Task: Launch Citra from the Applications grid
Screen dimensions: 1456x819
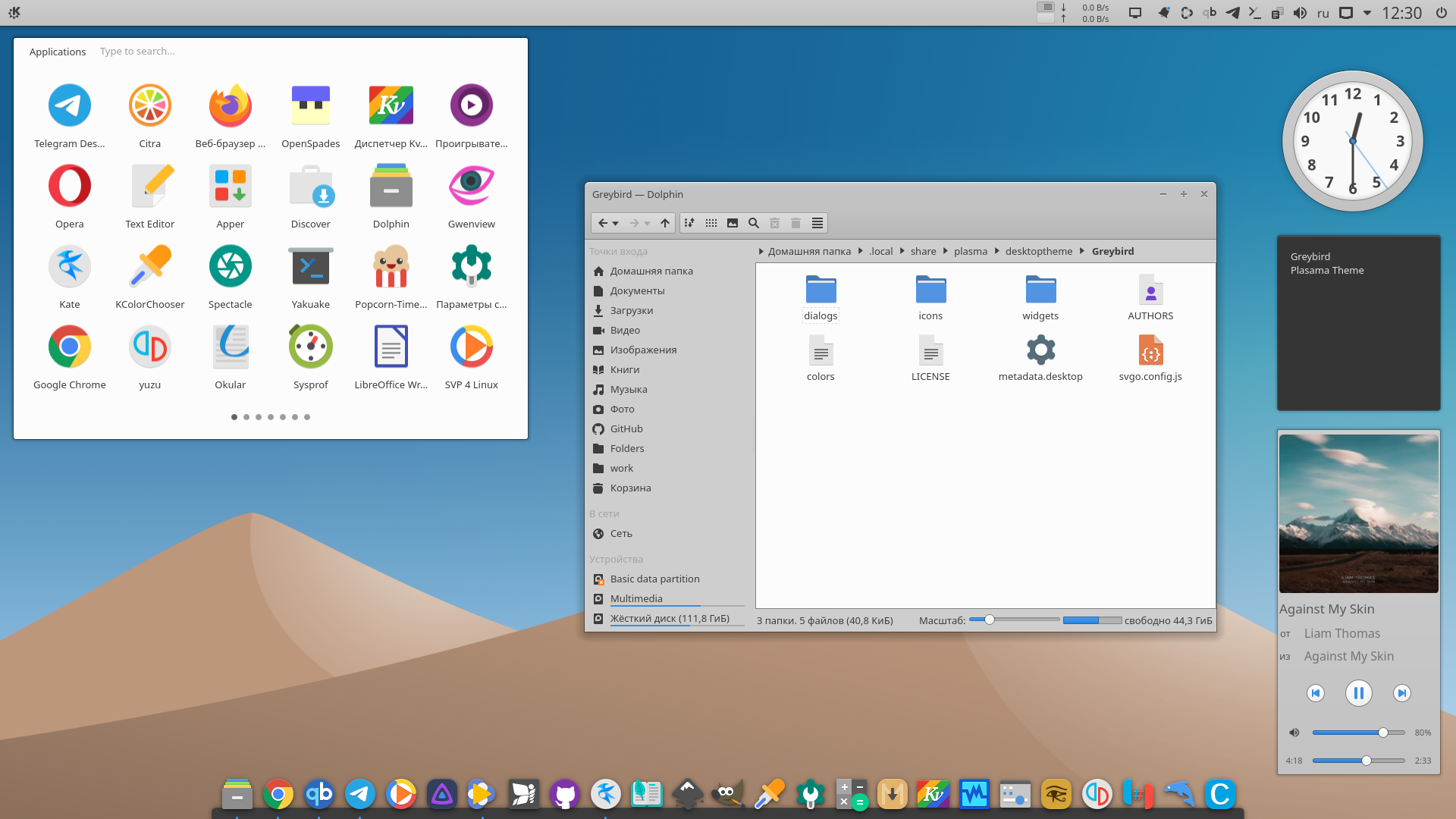Action: point(150,117)
